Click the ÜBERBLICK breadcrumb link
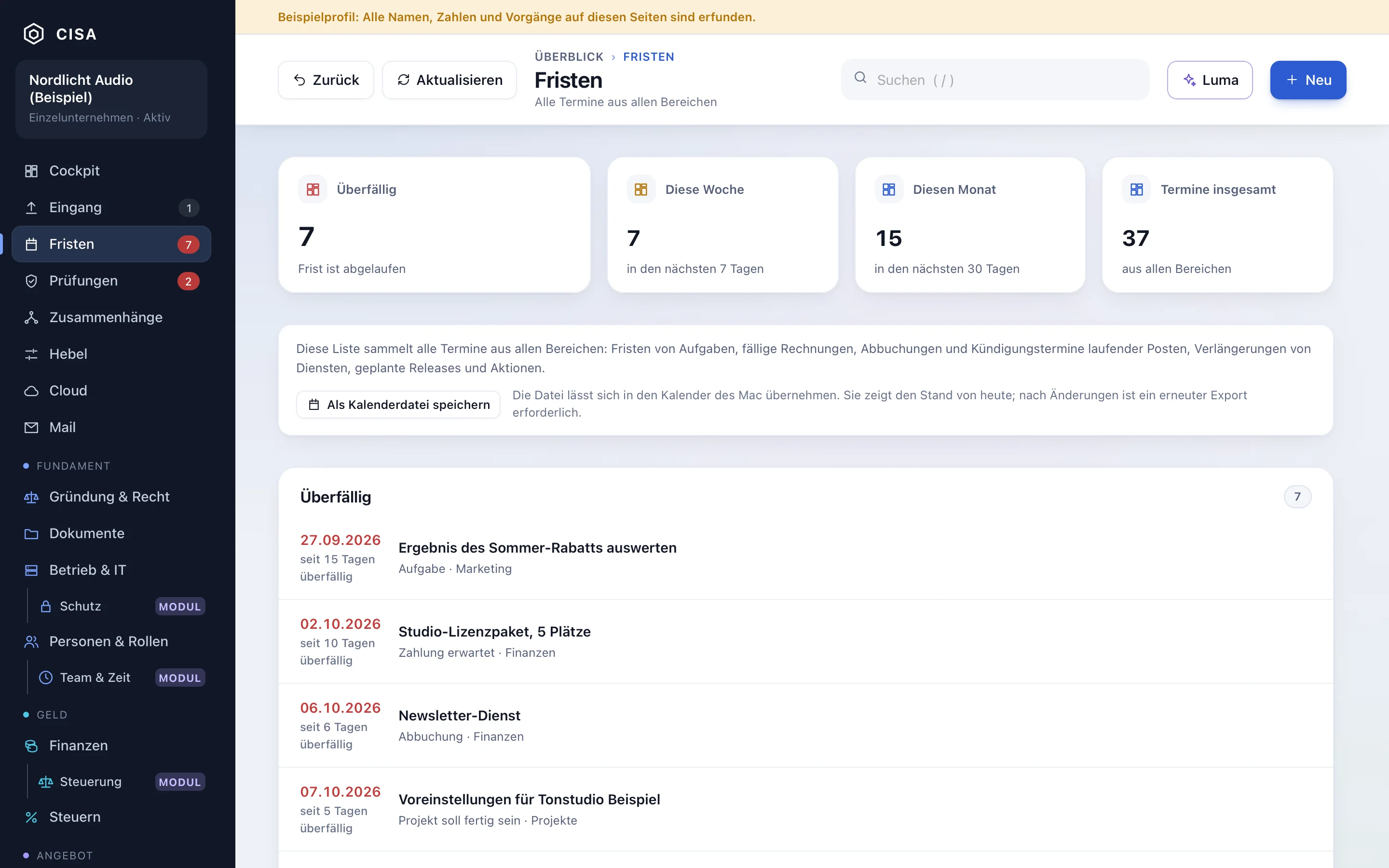This screenshot has height=868, width=1389. (x=569, y=57)
